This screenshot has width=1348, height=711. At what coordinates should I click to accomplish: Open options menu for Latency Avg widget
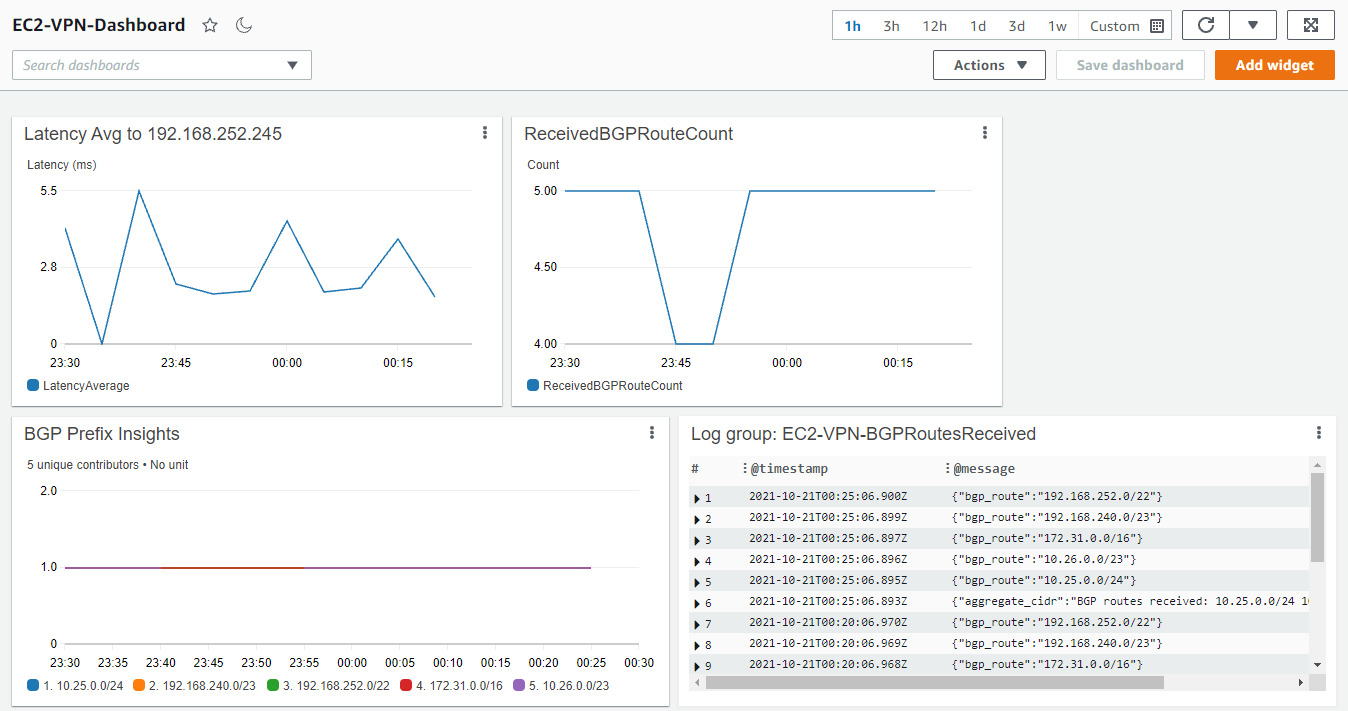coord(485,132)
